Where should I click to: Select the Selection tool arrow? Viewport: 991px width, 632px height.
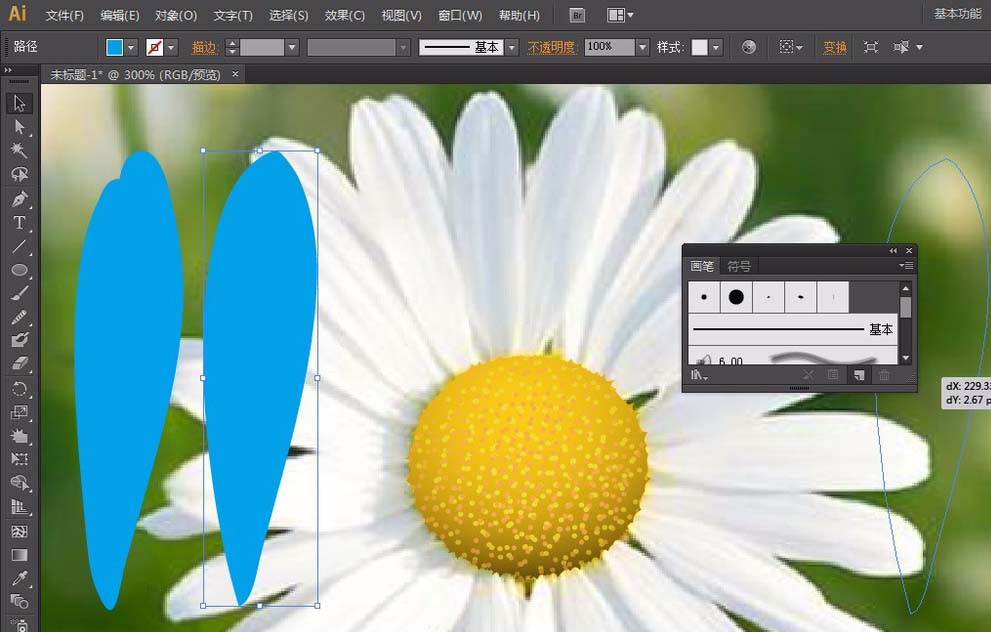coord(19,103)
